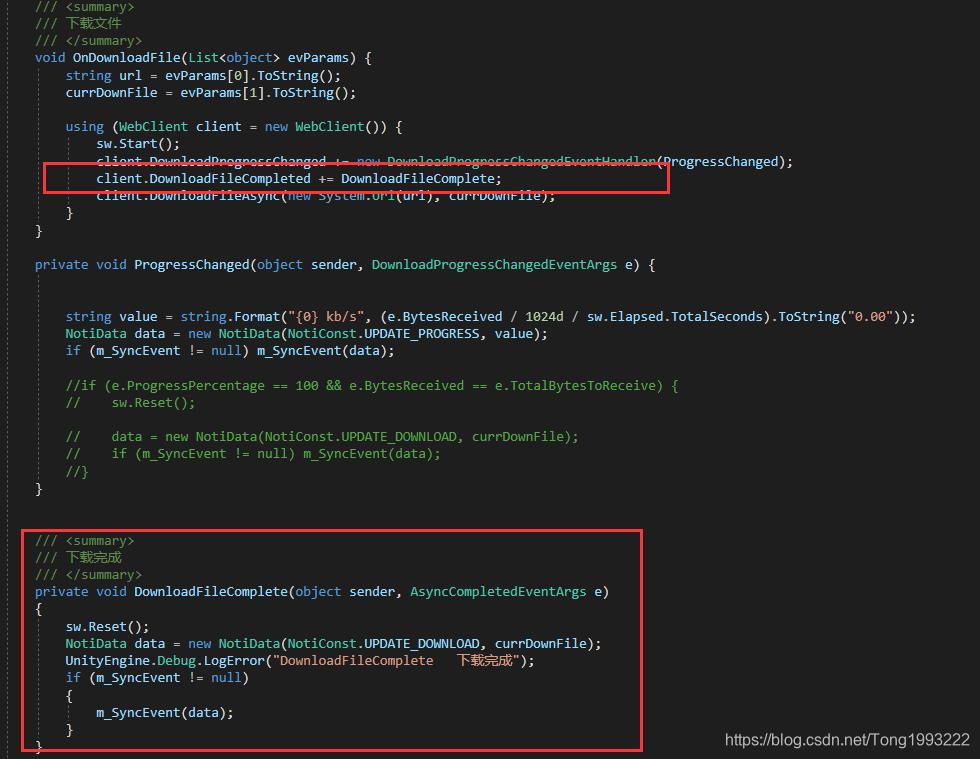Click 'List<object> evParams' parameter

coord(268,58)
